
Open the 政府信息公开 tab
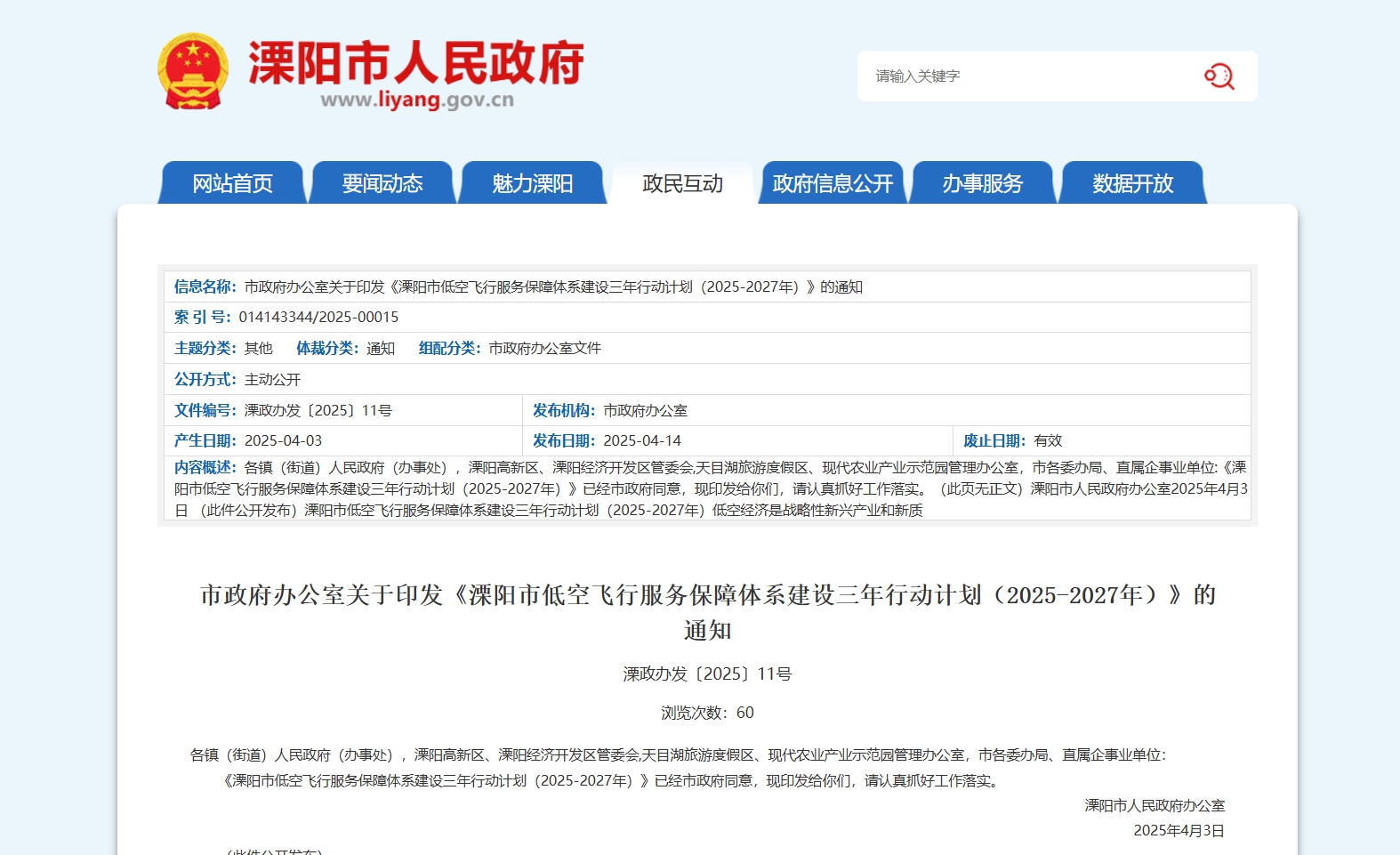click(x=833, y=183)
